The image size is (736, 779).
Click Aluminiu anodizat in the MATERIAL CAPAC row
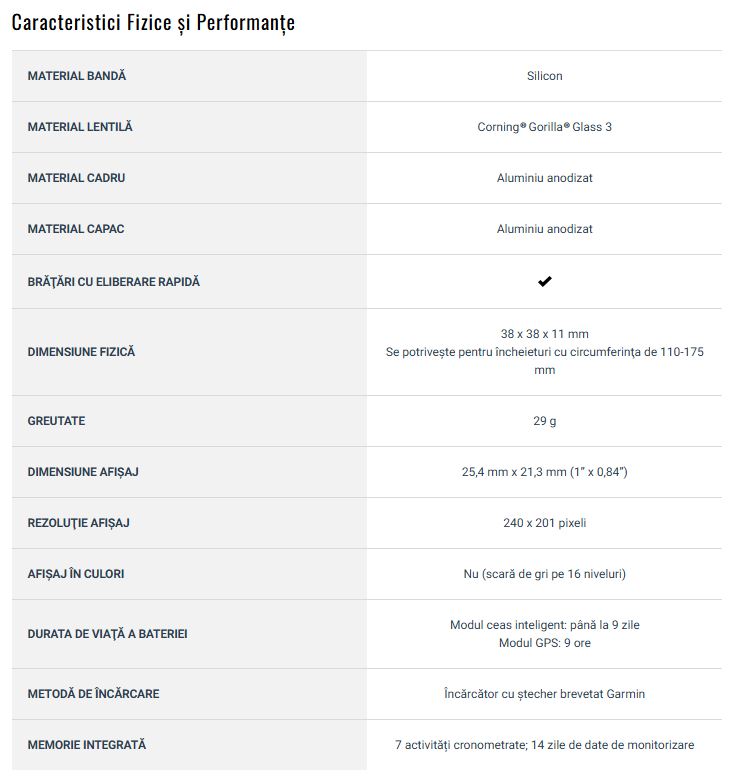[544, 229]
